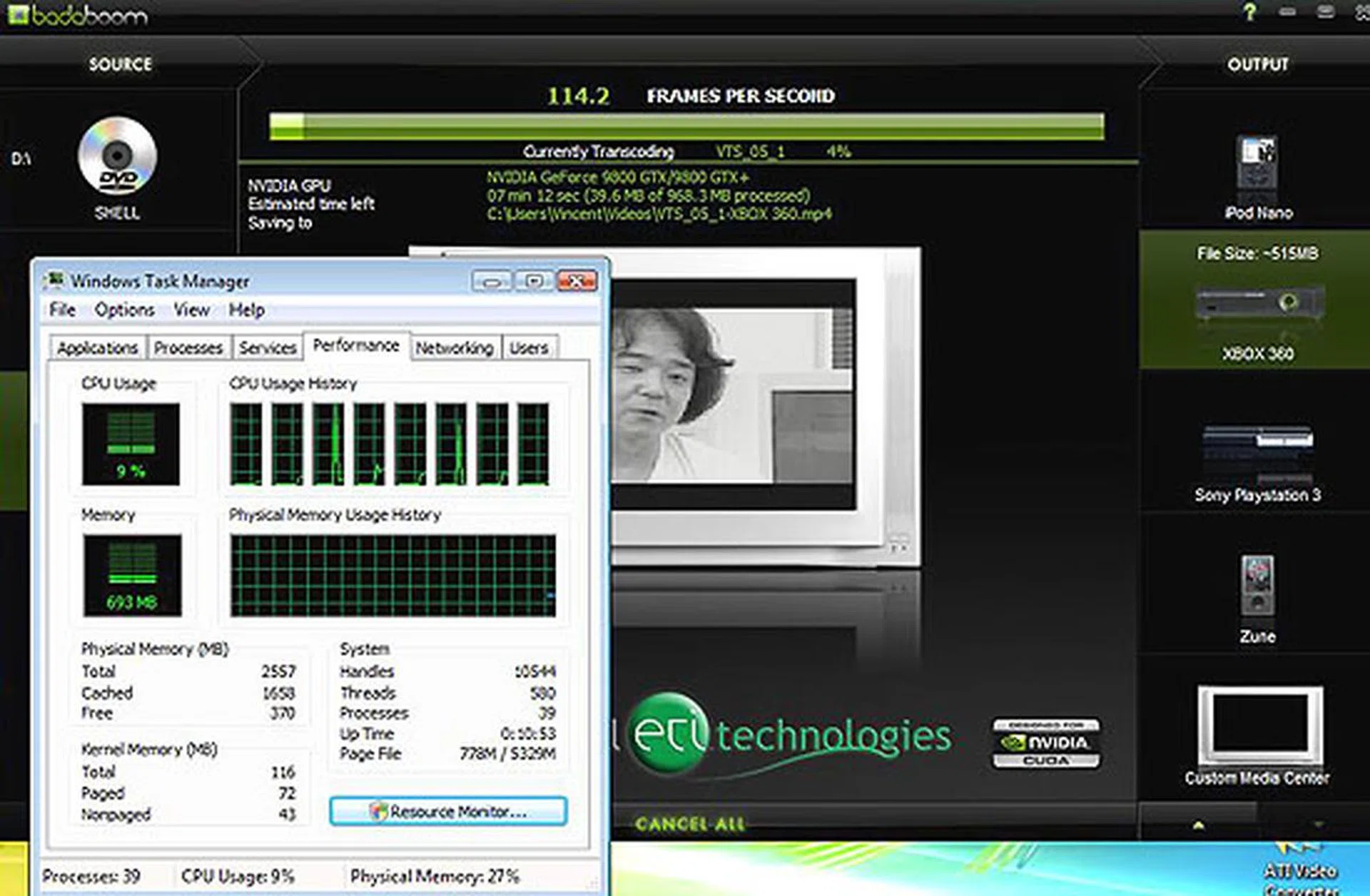This screenshot has width=1370, height=896.
Task: Click the NVIDIA GeForce 9800 GTX text
Action: click(x=618, y=177)
